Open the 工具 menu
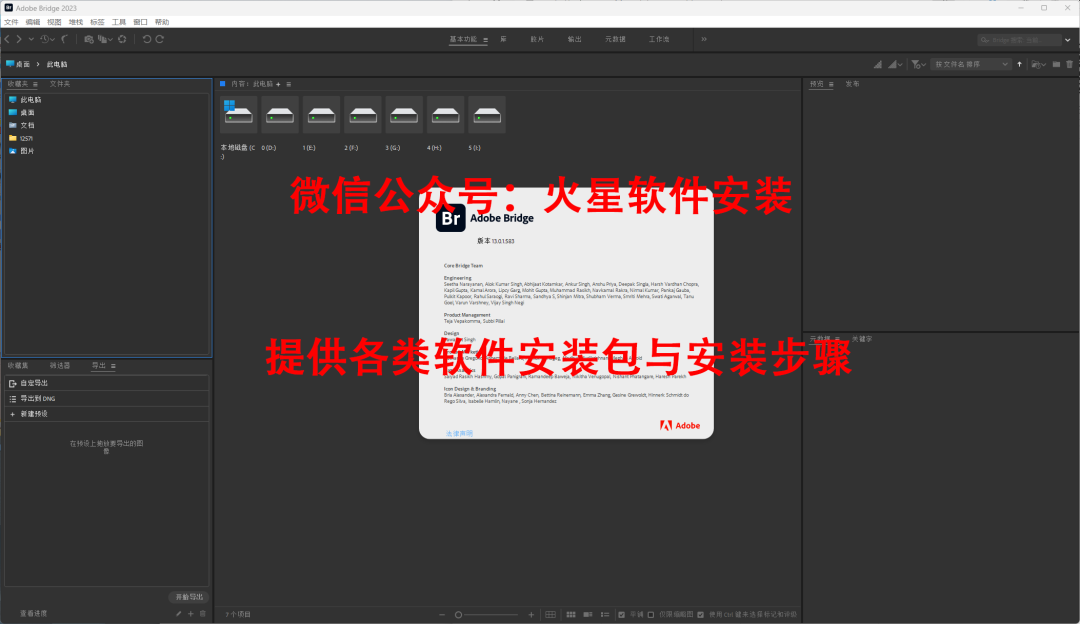 [119, 22]
